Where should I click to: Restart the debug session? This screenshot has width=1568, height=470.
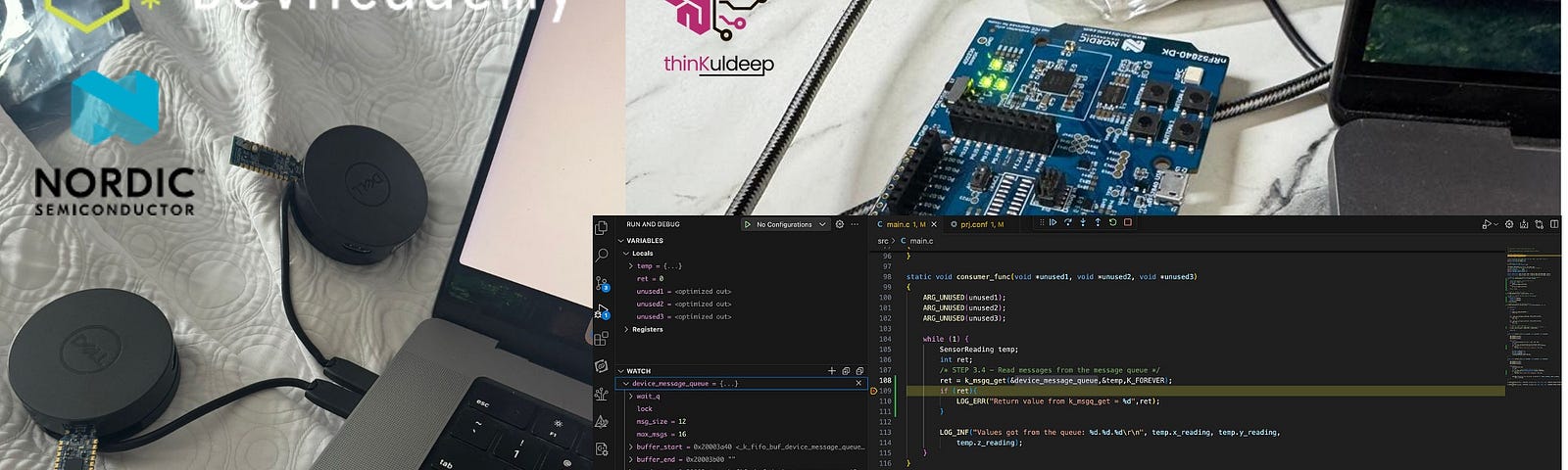tap(1112, 223)
